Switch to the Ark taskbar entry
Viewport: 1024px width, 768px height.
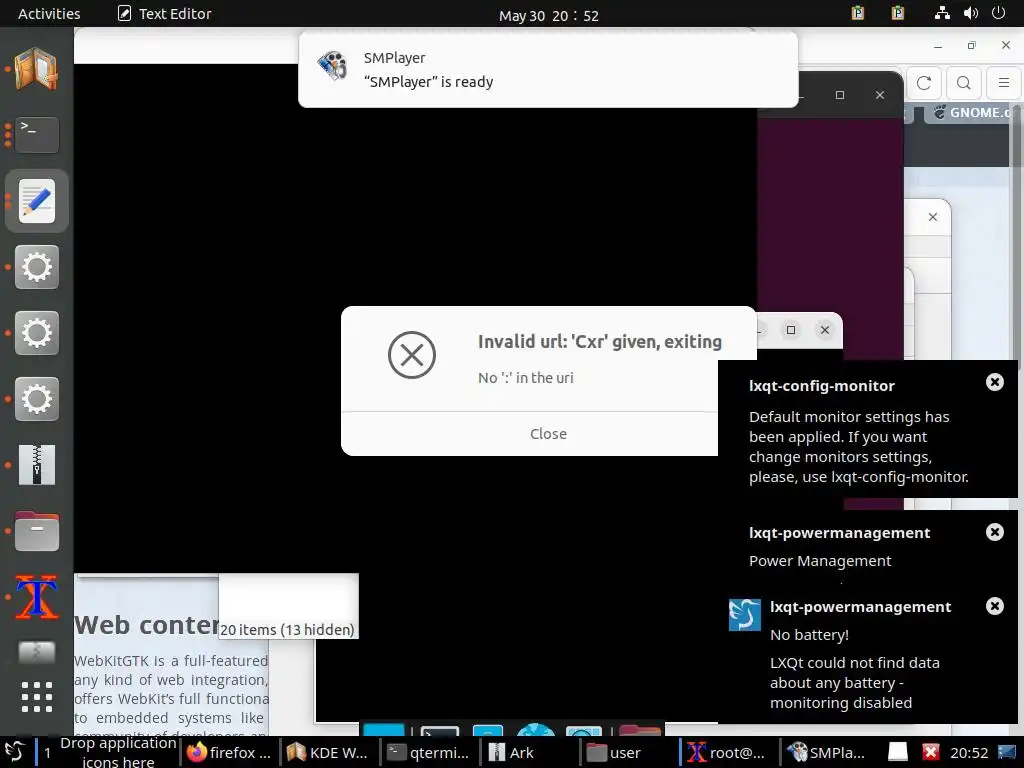(x=528, y=752)
